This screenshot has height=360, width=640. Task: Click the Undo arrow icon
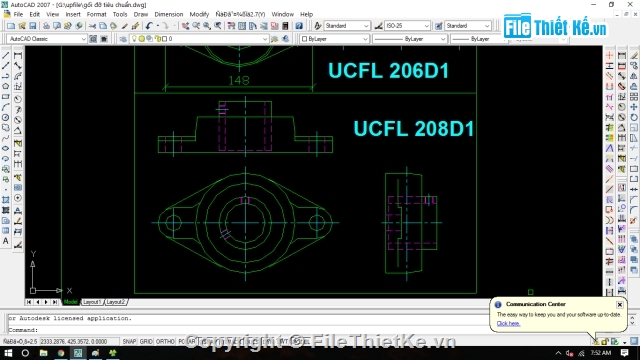click(149, 26)
